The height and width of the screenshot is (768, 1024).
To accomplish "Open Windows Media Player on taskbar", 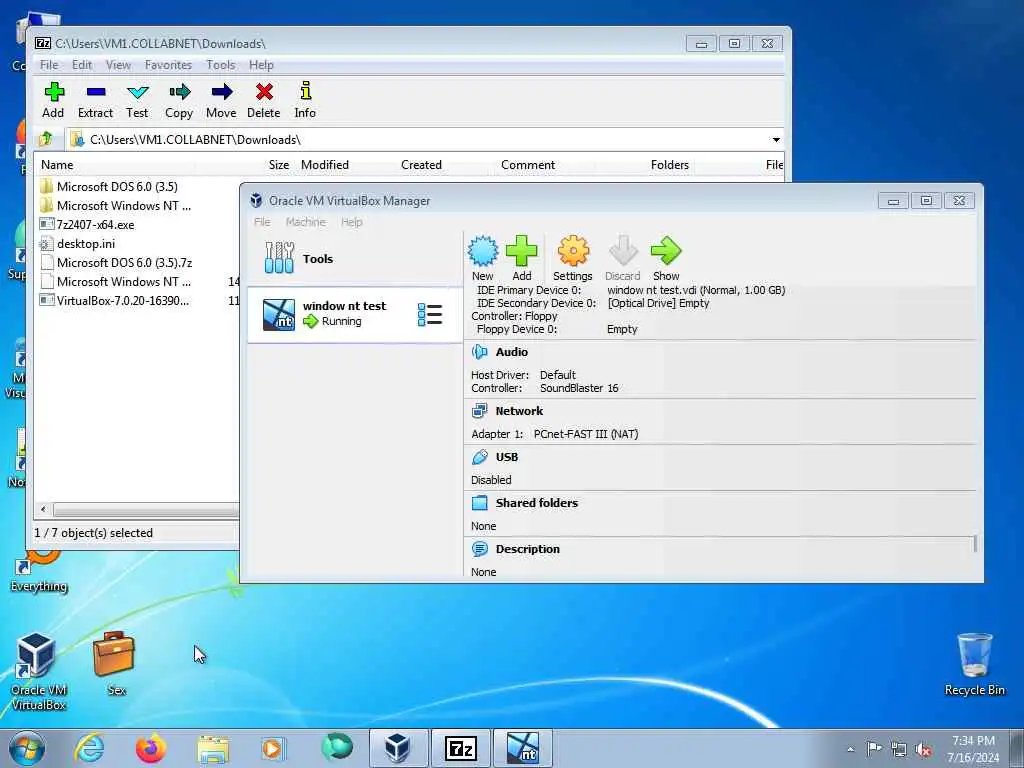I will [x=272, y=748].
